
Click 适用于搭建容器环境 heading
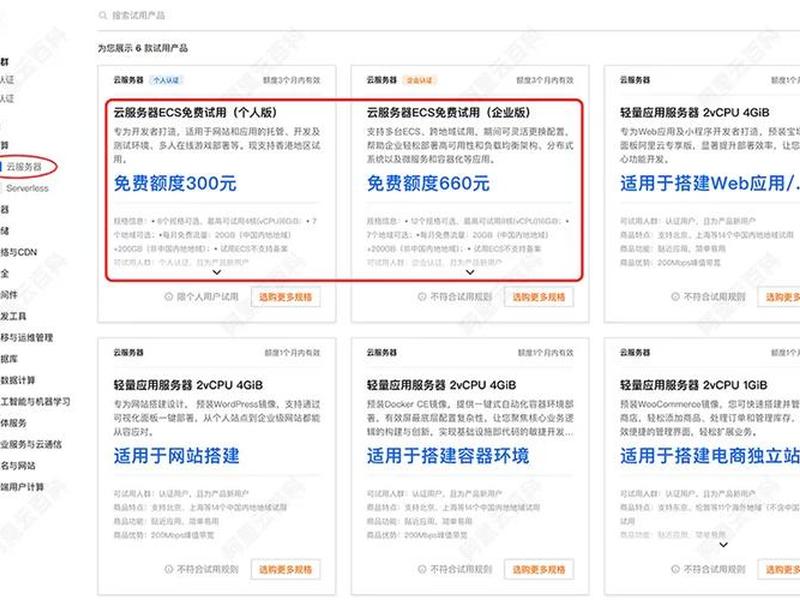coord(448,456)
